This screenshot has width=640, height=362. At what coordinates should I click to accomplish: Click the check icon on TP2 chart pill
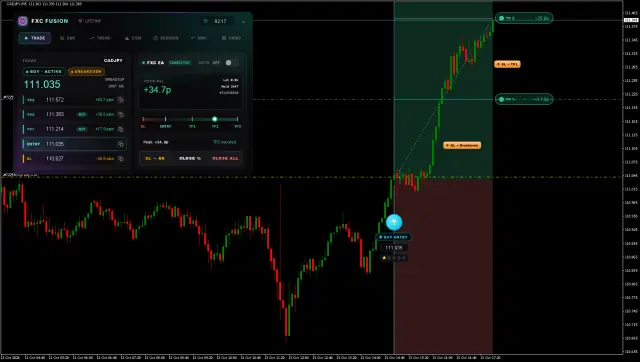(x=502, y=18)
